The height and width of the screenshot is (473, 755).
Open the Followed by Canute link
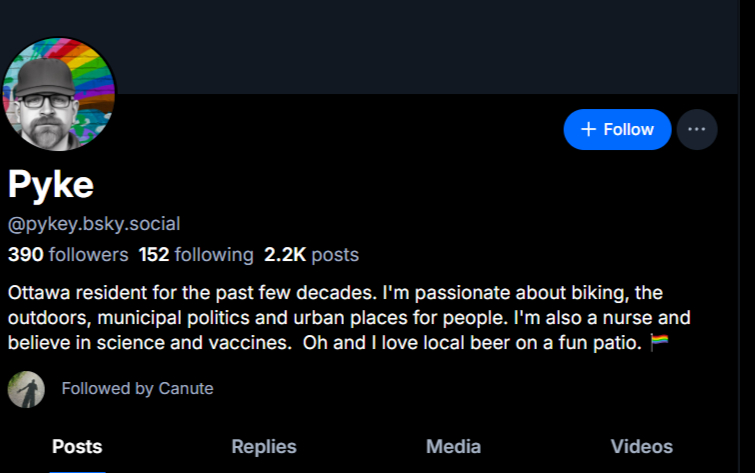click(x=137, y=388)
